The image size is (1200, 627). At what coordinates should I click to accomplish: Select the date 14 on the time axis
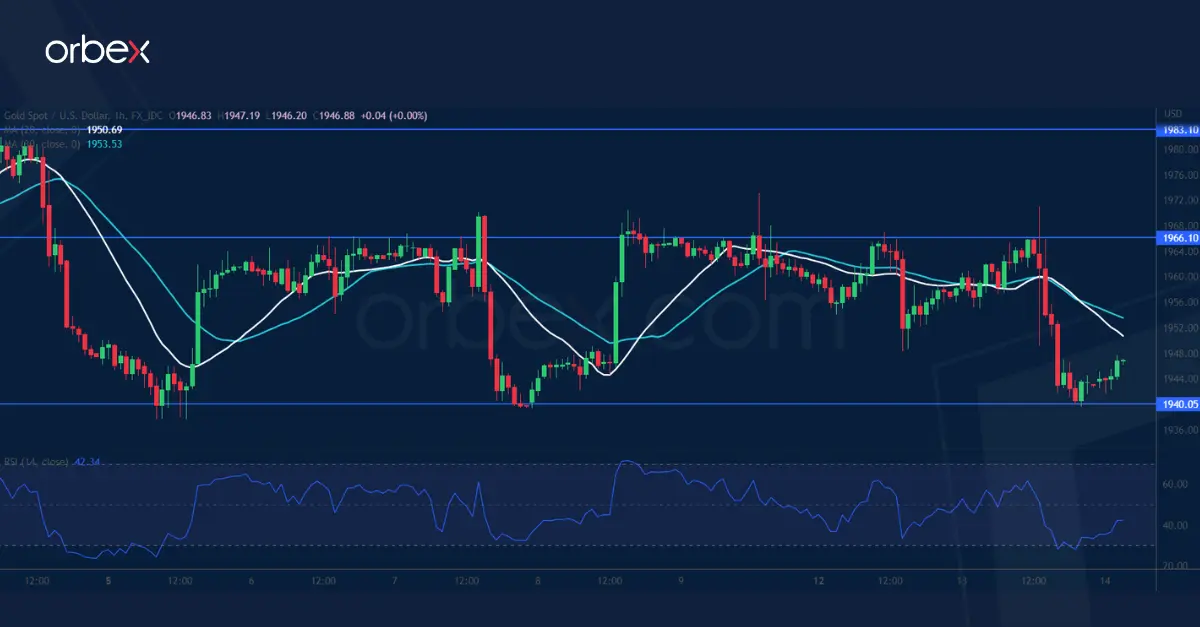click(x=1103, y=578)
